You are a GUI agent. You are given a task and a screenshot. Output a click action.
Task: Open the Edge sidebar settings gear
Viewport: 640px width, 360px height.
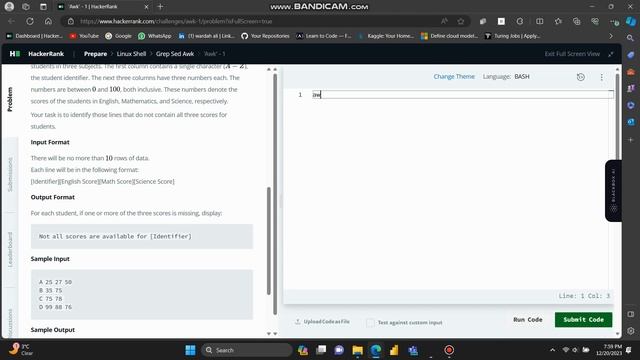coord(631,331)
